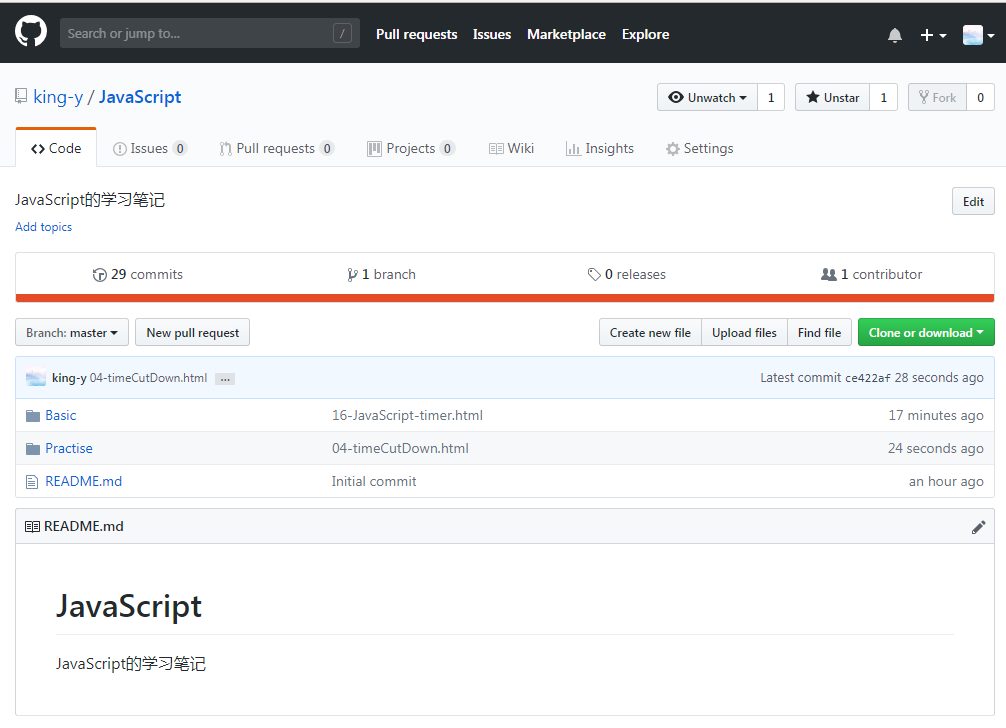1006x728 pixels.
Task: View the 1 contributor page
Action: click(x=871, y=275)
